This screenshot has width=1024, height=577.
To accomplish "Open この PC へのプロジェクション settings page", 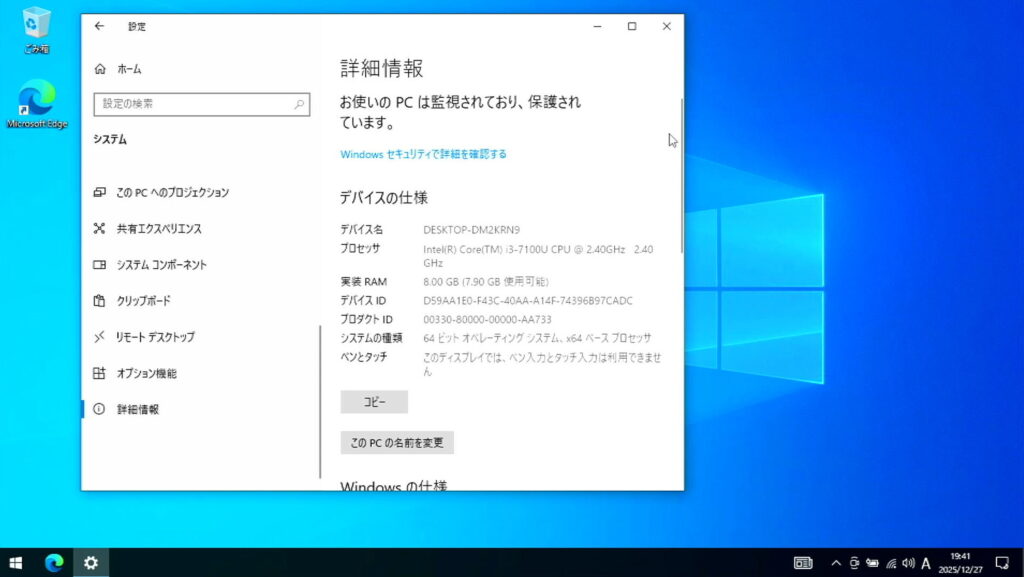I will 172,192.
